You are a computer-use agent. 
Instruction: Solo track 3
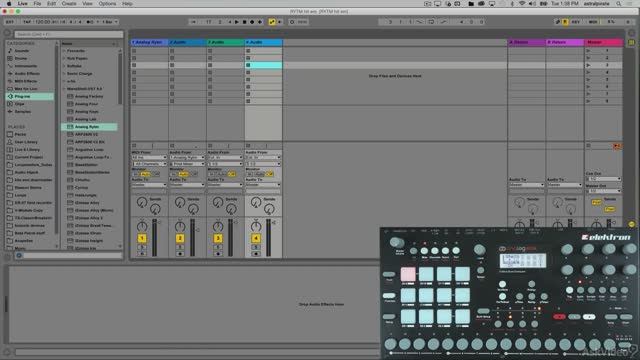point(218,247)
